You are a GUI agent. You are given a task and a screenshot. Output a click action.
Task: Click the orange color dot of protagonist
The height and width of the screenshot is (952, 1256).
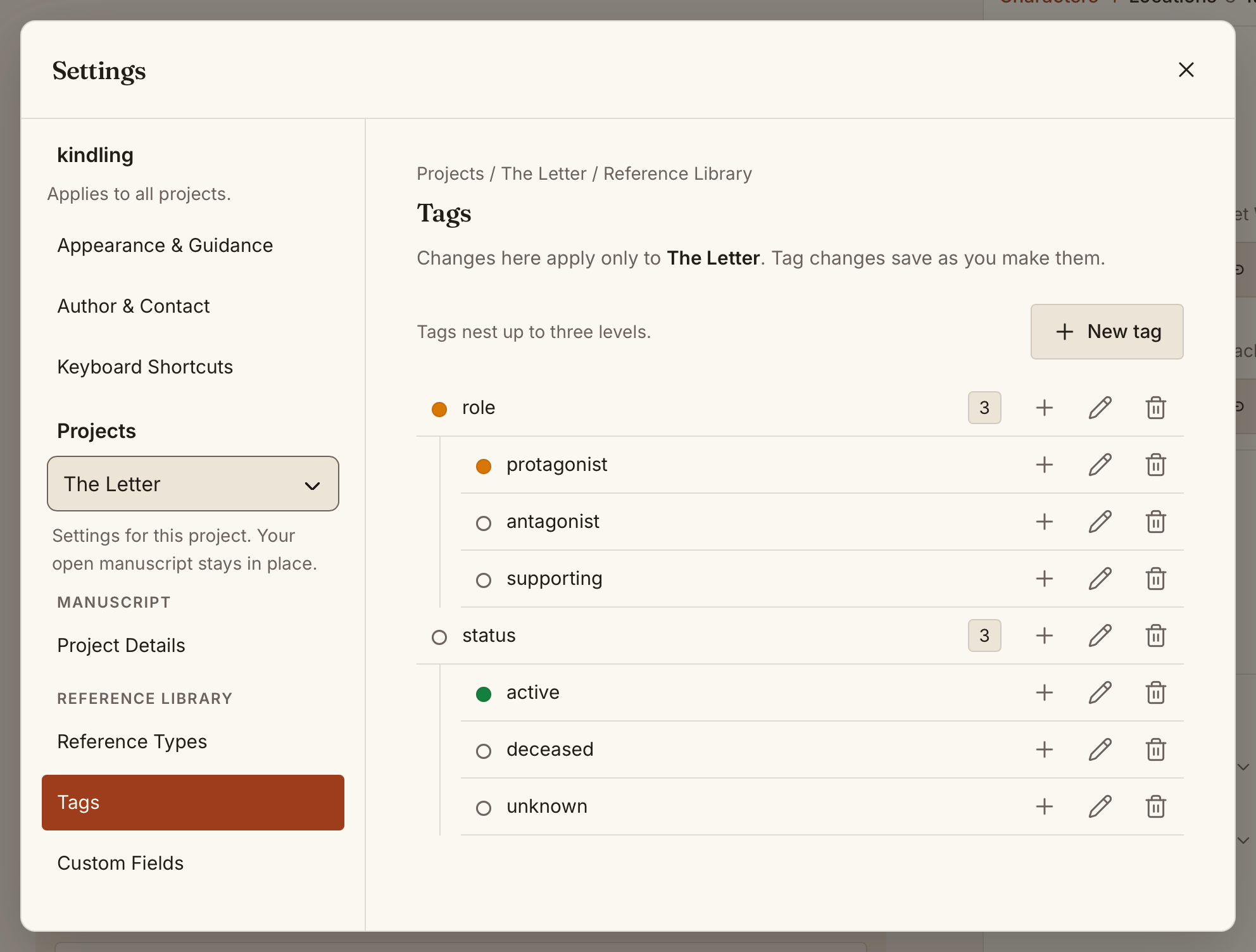(x=484, y=467)
